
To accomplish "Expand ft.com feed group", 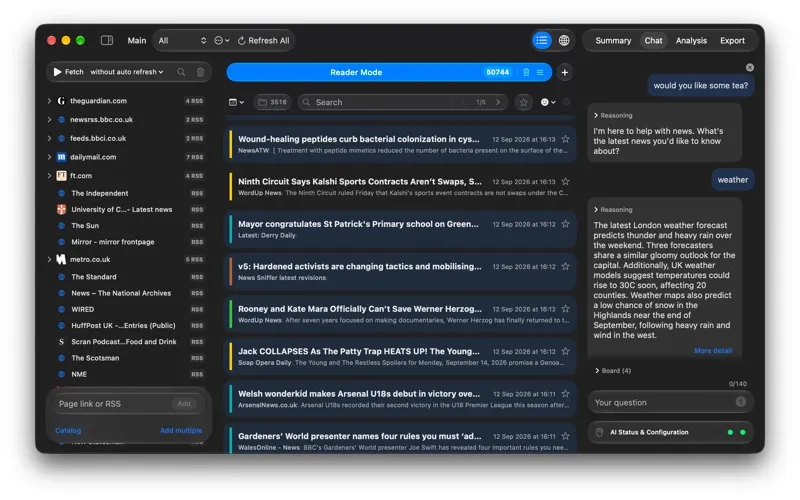I will pos(49,176).
